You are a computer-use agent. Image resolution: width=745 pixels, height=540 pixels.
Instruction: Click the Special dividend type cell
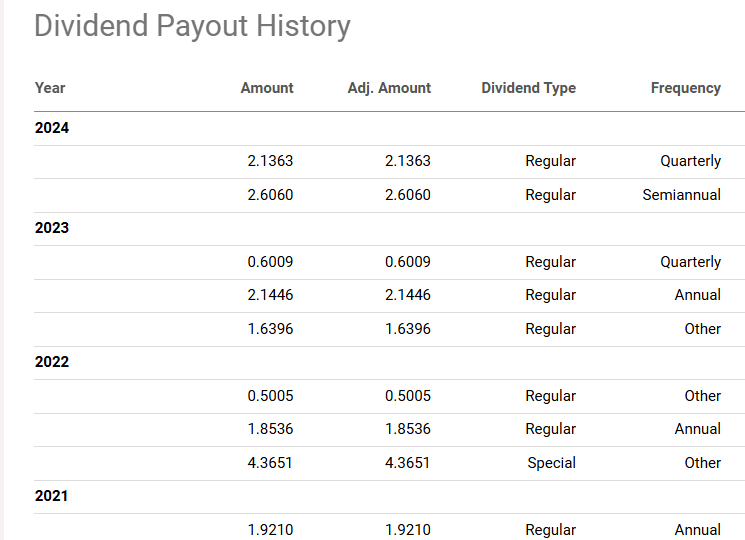(x=551, y=463)
